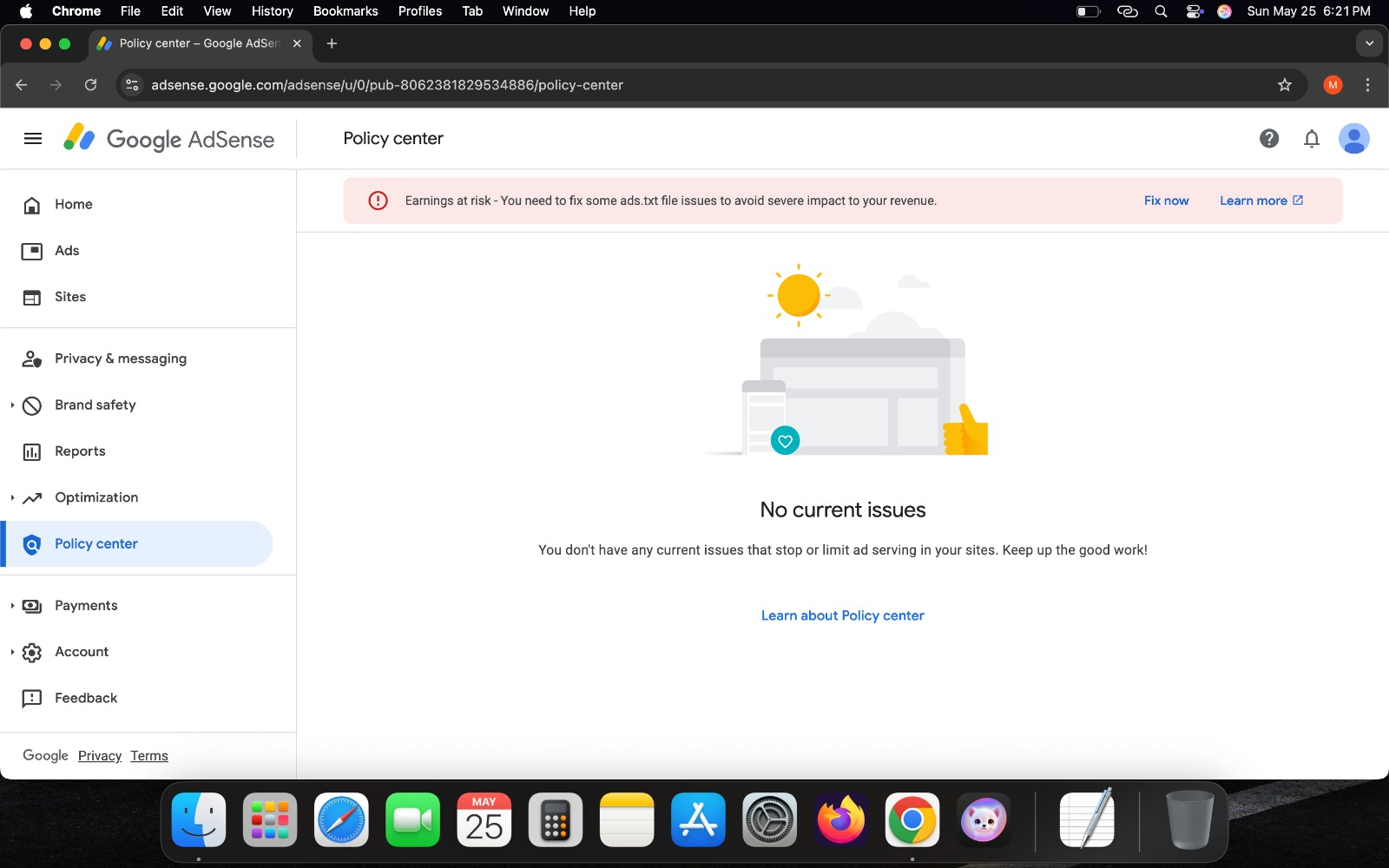Click the Account gear icon
Image resolution: width=1389 pixels, height=868 pixels.
[32, 652]
